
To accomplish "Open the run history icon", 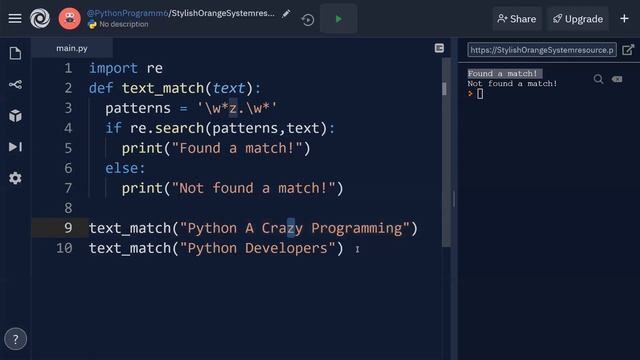I will click(308, 20).
